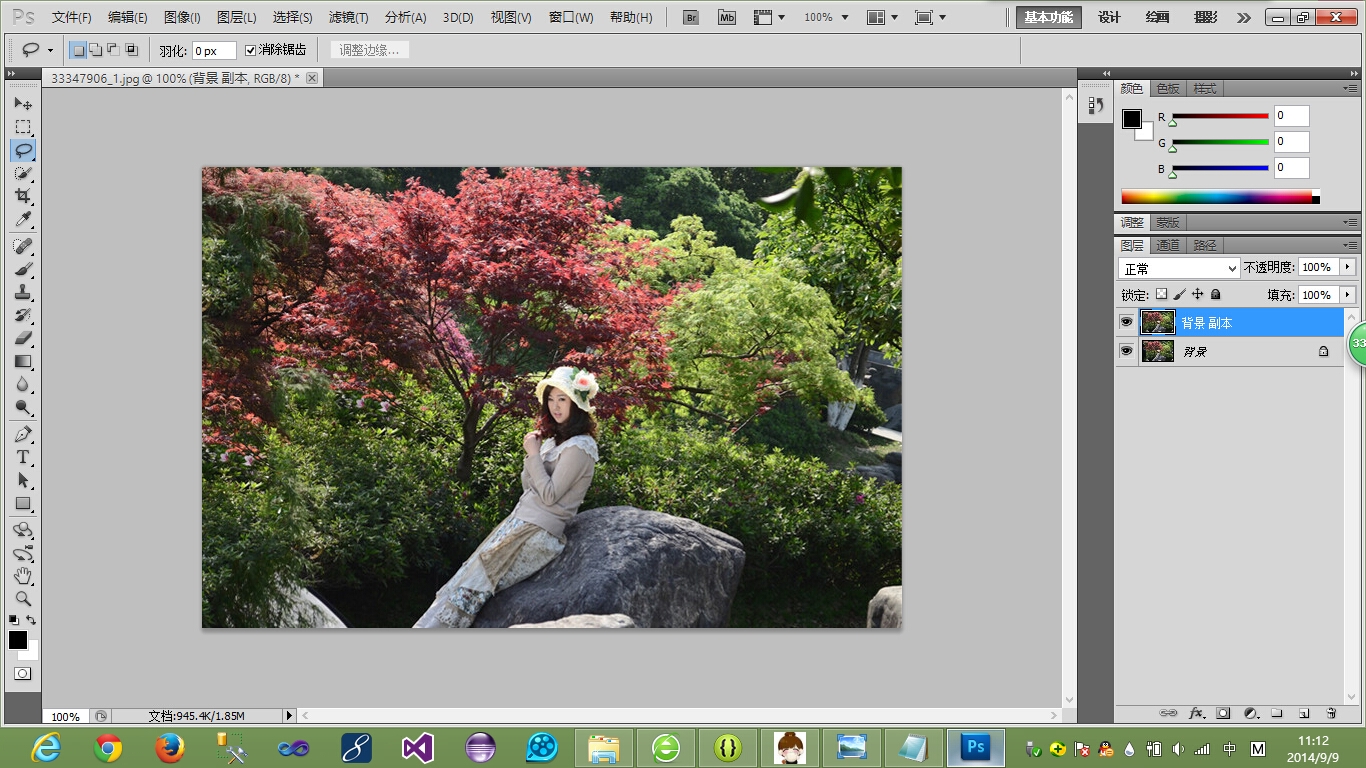
Task: Open the blend mode 正常 dropdown
Action: [1179, 268]
